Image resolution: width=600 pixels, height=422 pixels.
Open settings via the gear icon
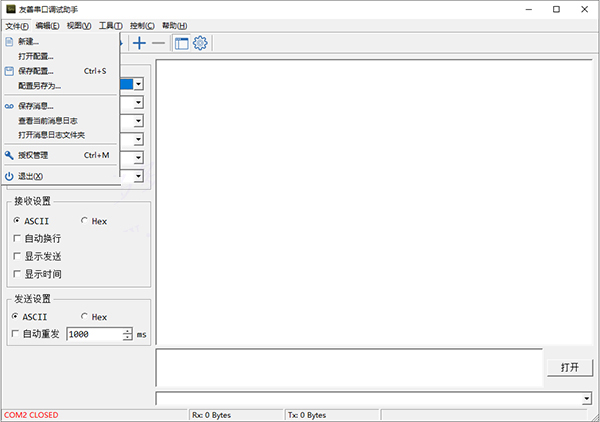click(x=200, y=43)
